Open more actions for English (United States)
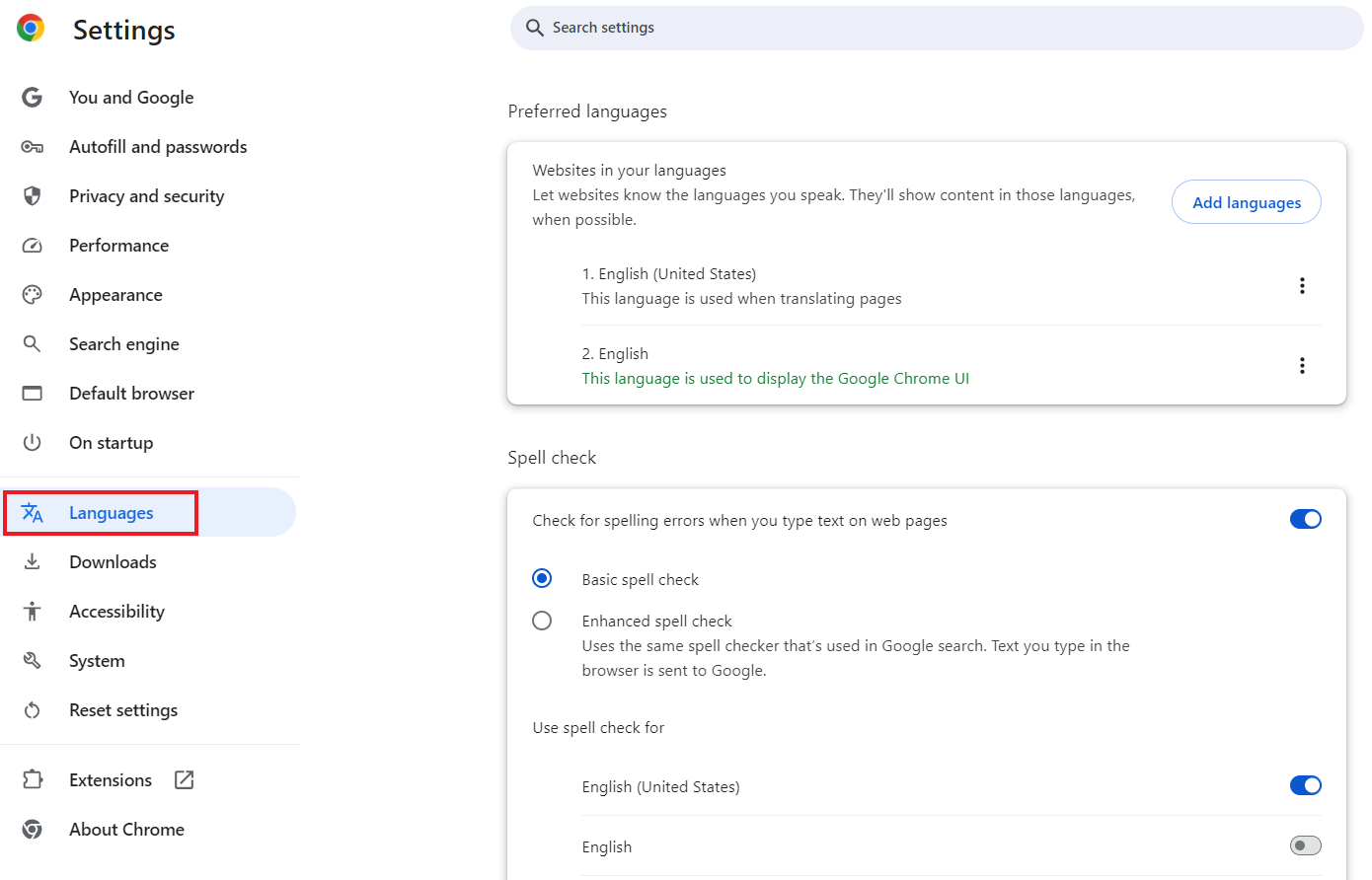Screen dimensions: 1372x880 pos(1302,286)
